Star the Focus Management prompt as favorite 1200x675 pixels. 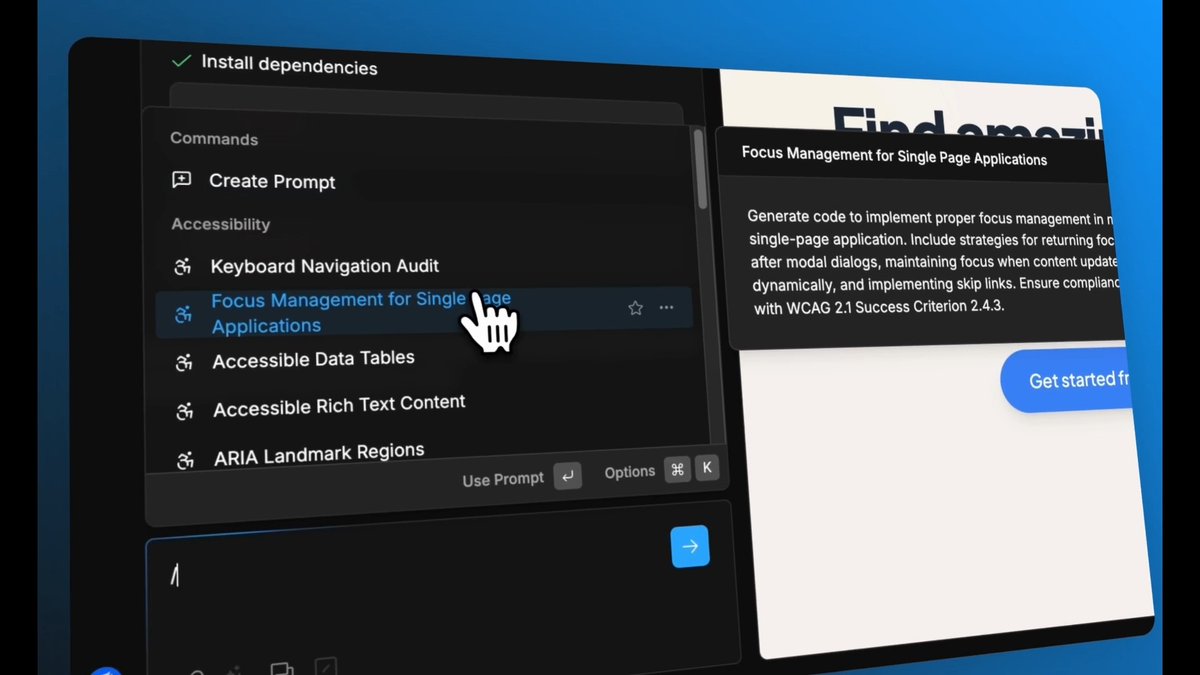pyautogui.click(x=635, y=308)
